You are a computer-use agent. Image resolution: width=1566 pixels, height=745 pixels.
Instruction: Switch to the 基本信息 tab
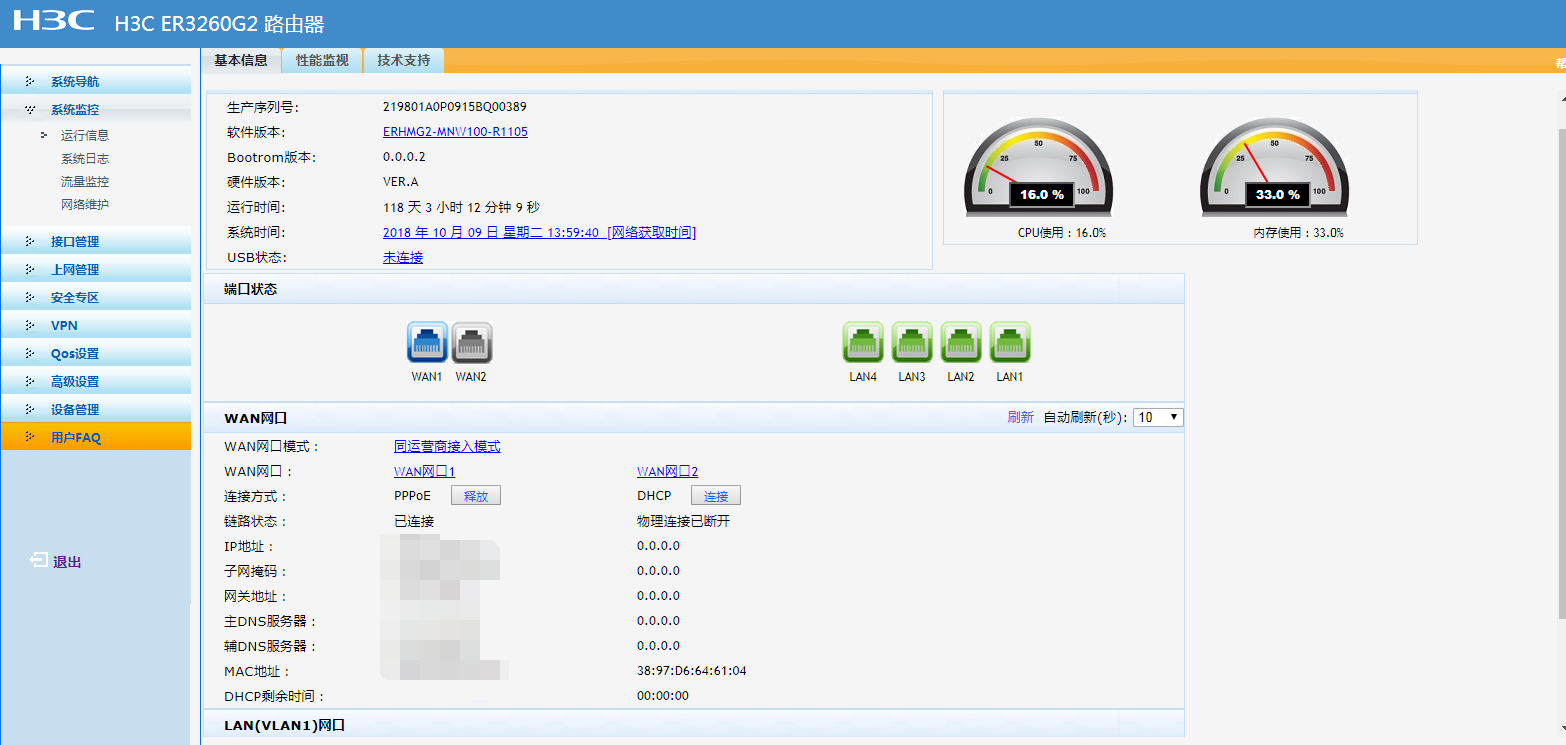[241, 60]
